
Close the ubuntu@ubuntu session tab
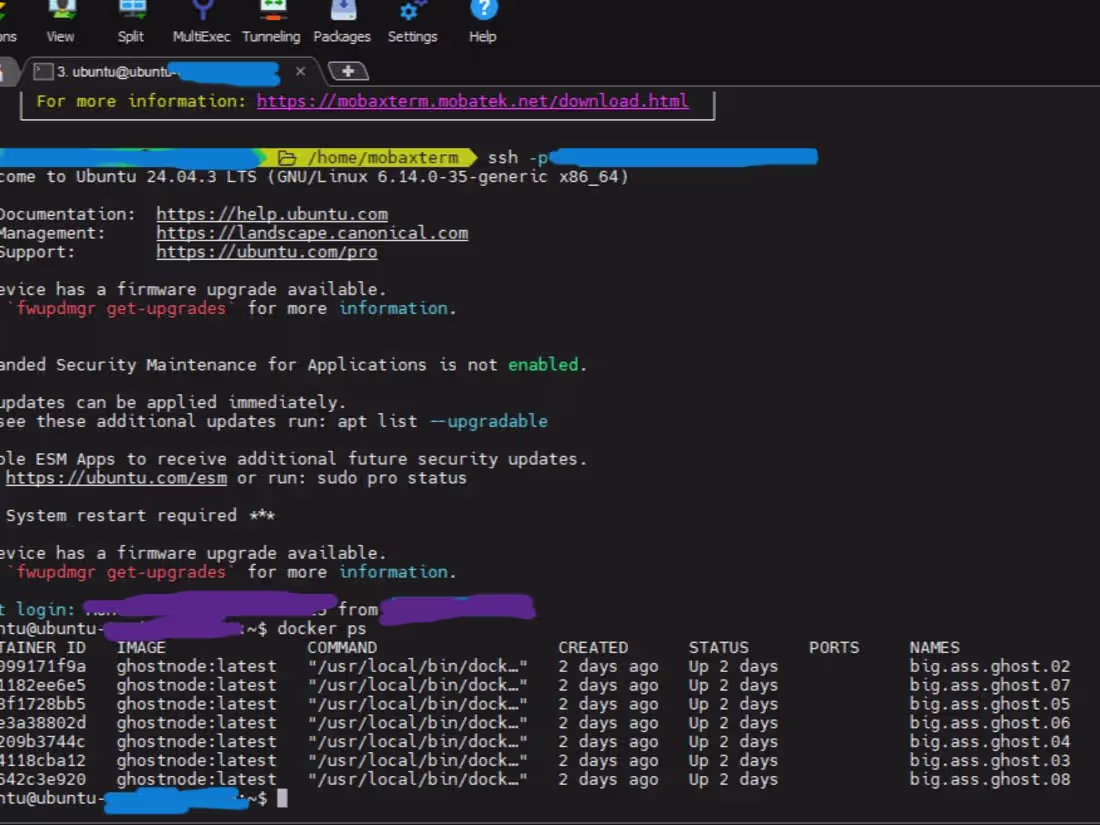coord(300,72)
